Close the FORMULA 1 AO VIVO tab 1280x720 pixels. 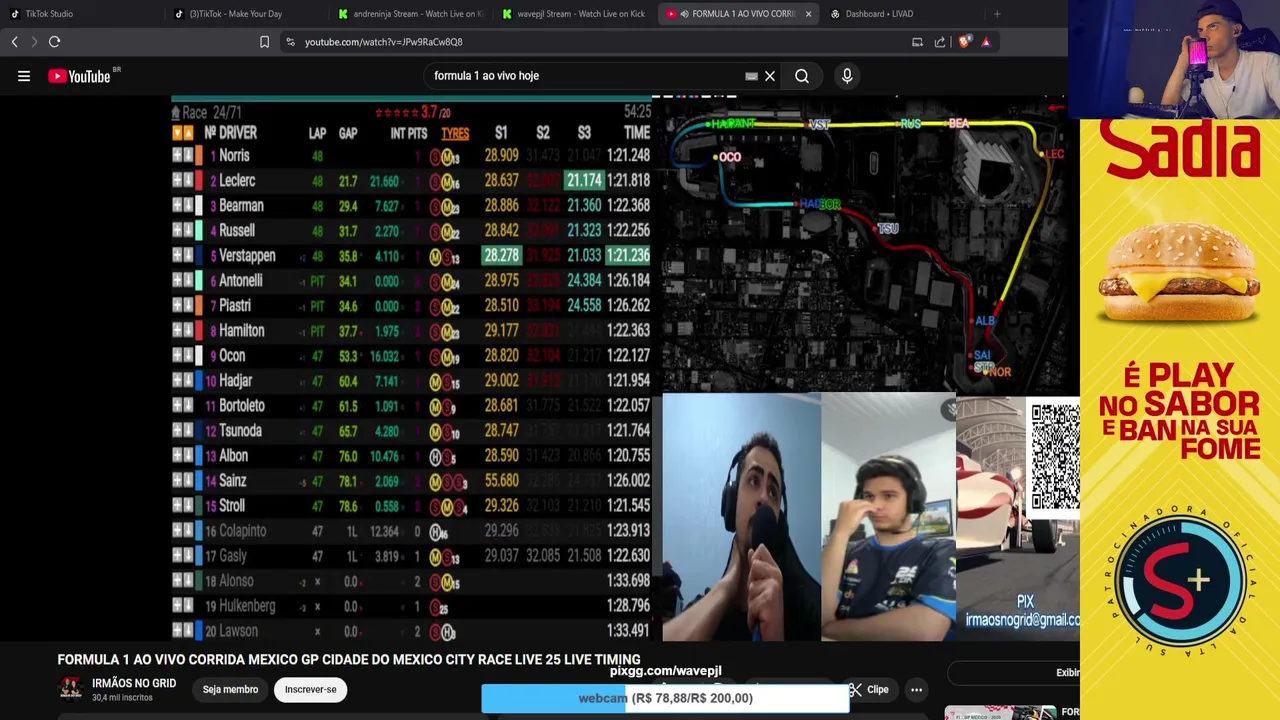808,14
